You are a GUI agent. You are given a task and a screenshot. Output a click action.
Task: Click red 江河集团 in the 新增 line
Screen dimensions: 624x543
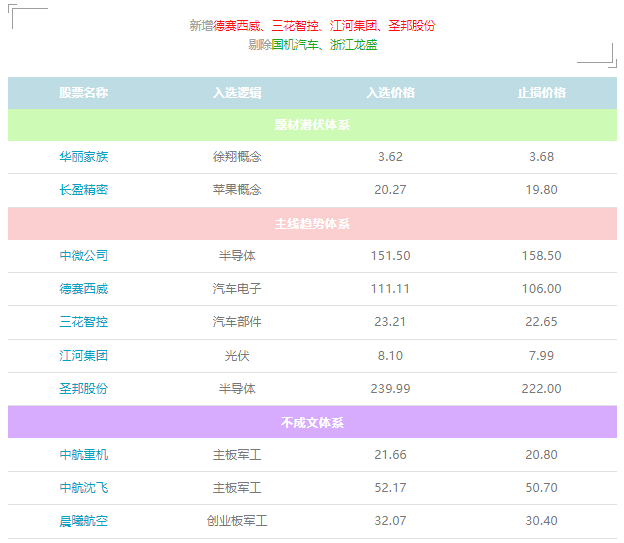353,26
